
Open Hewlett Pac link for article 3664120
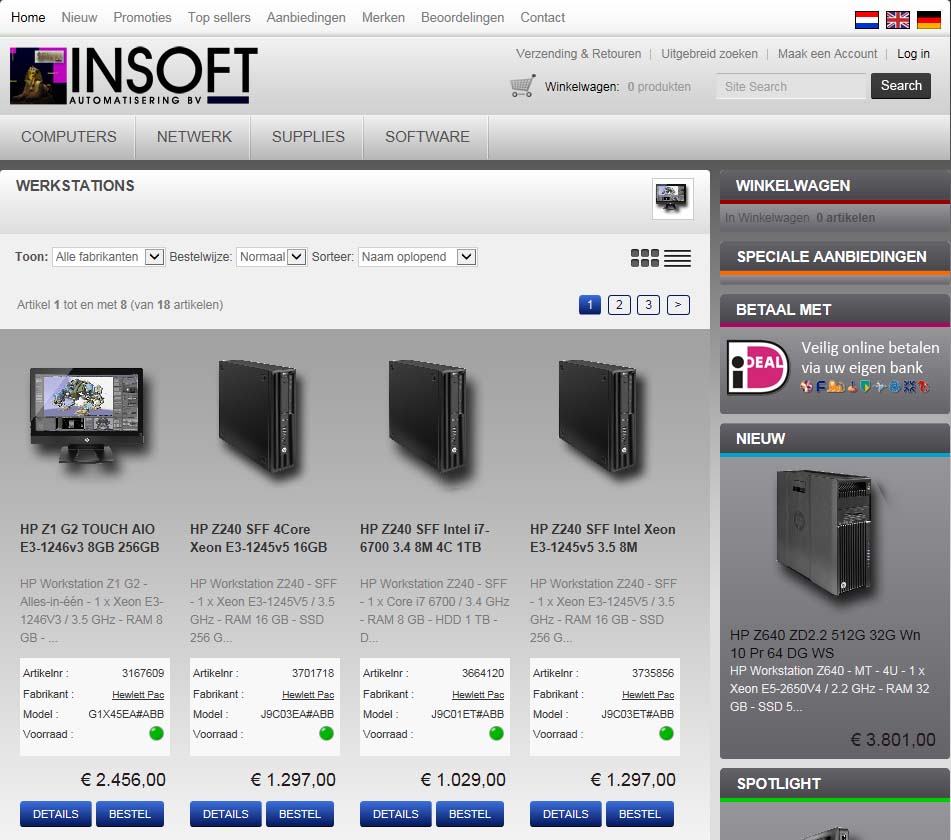point(478,694)
